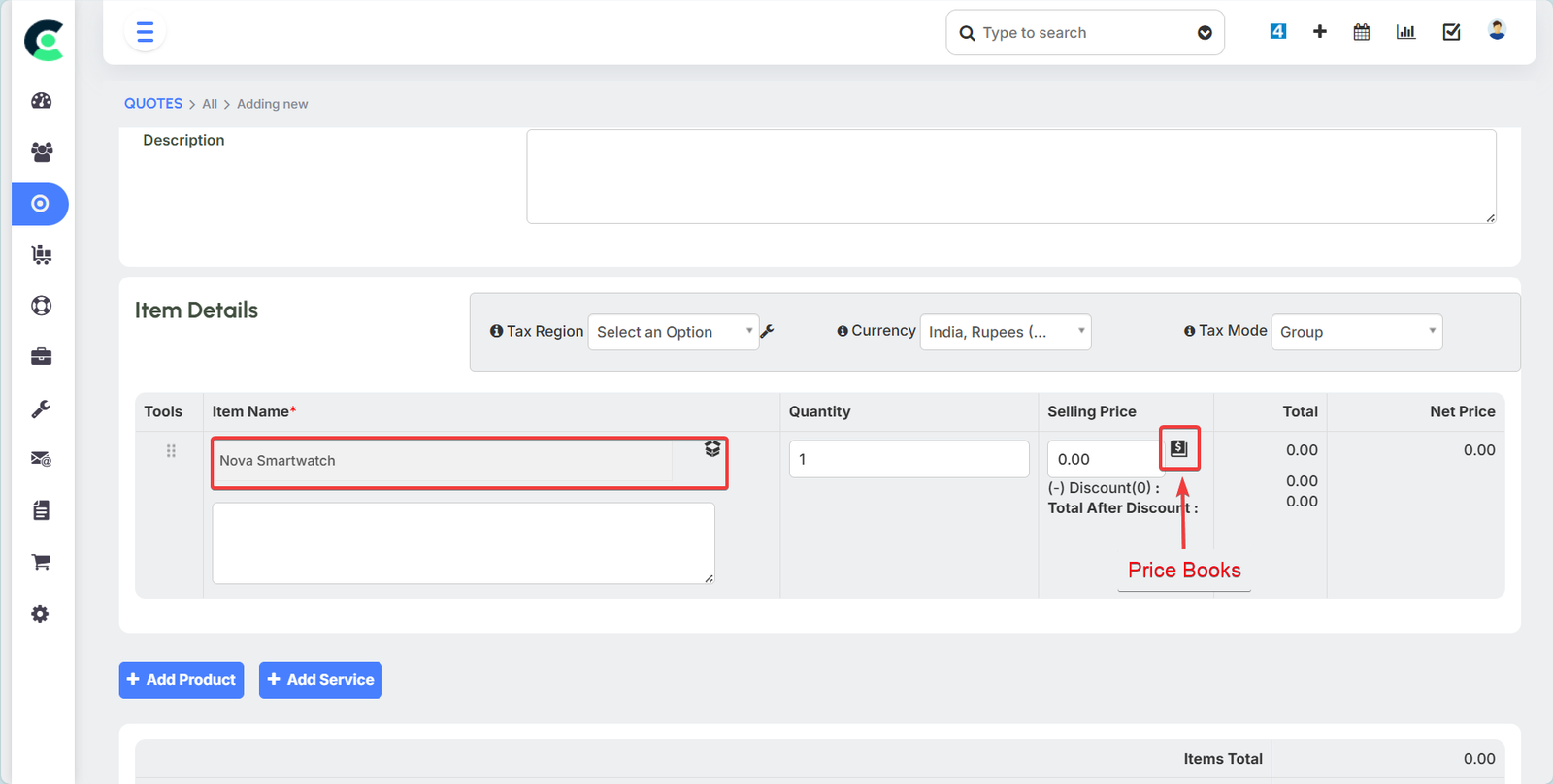
Task: Open the reports chart icon
Action: click(x=1405, y=32)
